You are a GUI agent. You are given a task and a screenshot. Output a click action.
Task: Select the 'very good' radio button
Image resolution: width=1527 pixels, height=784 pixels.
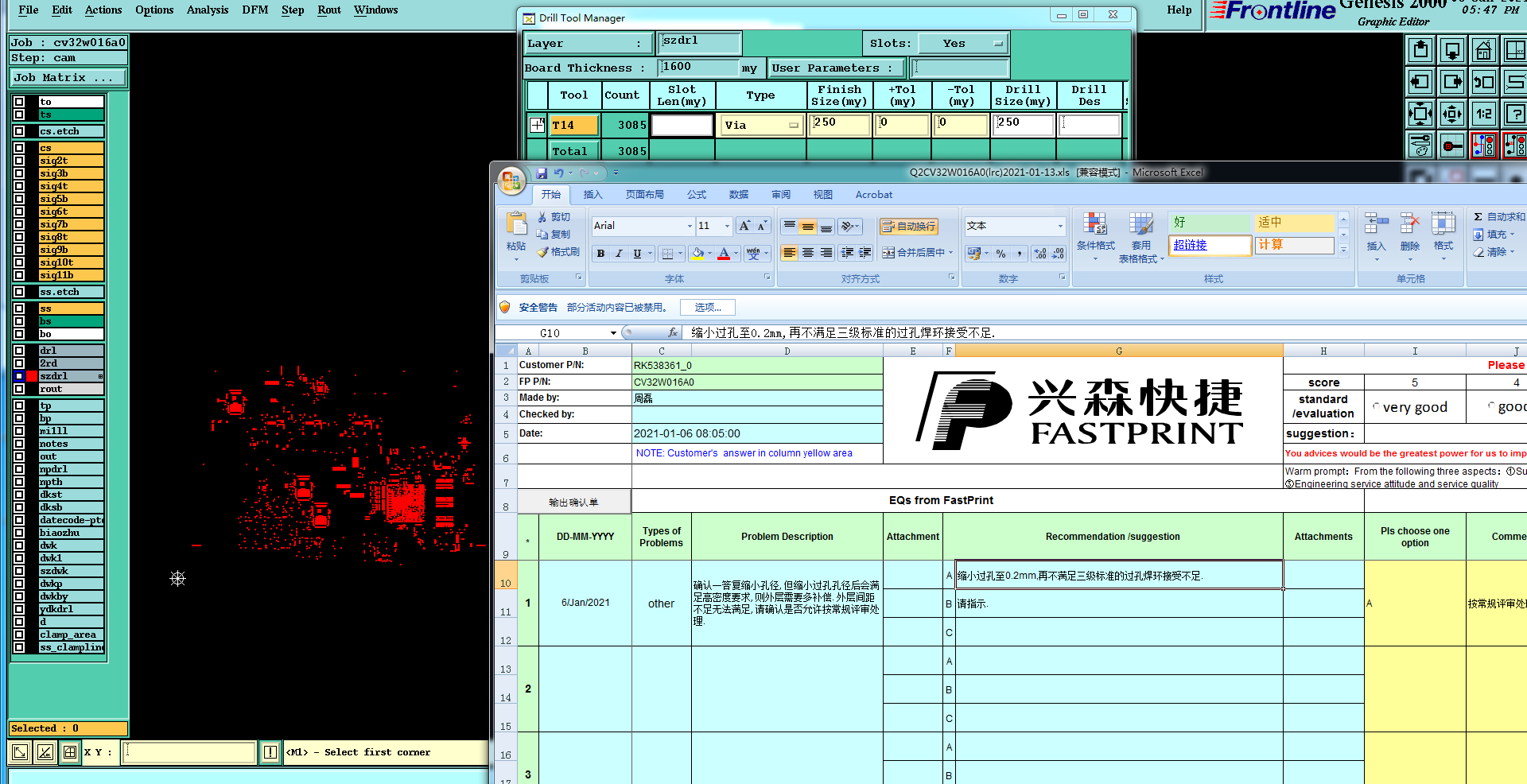[1377, 406]
